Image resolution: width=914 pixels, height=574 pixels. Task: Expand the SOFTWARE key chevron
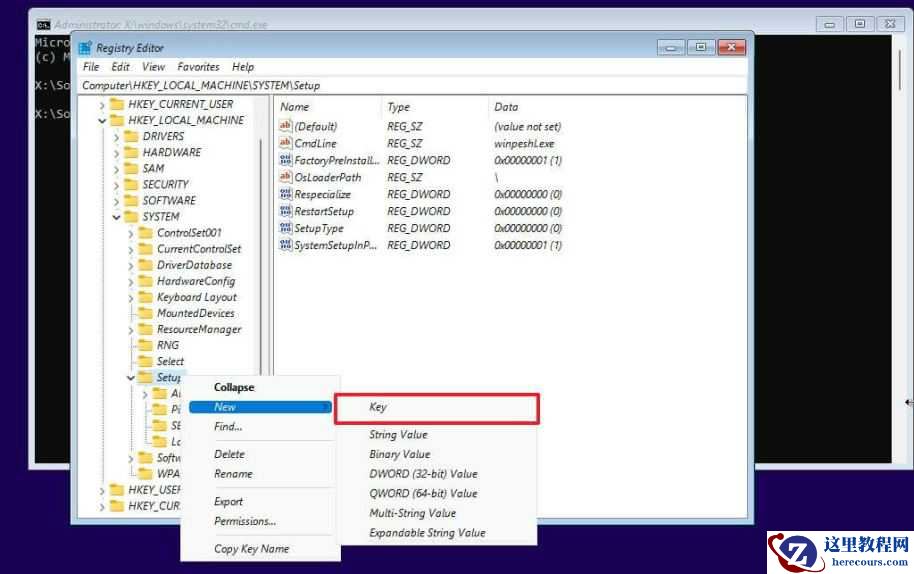116,202
